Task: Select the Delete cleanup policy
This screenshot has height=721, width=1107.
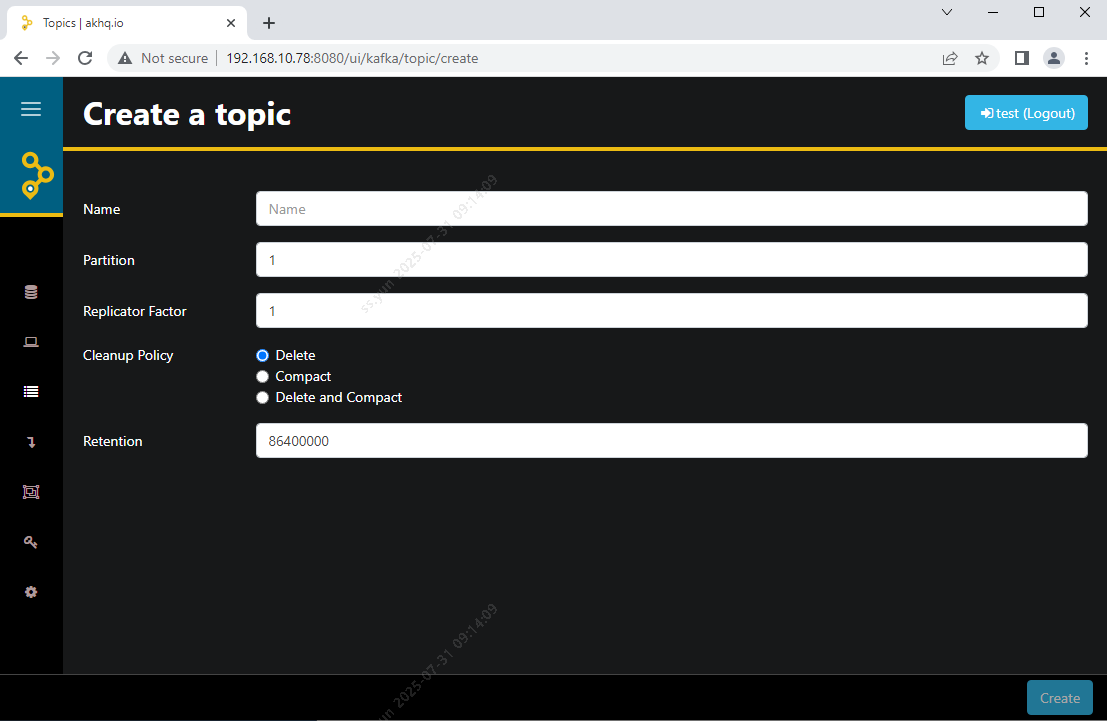Action: coord(263,355)
